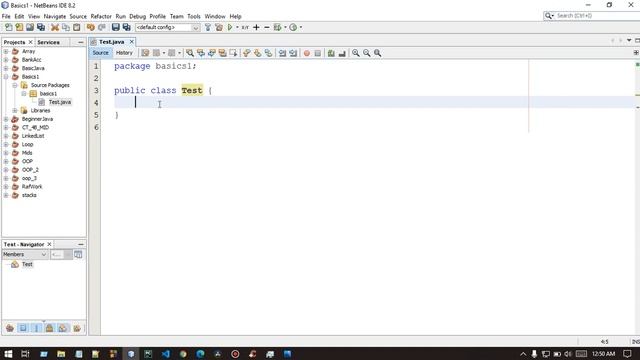The height and width of the screenshot is (360, 640).
Task: Open the Tools menu
Action: [x=194, y=16]
